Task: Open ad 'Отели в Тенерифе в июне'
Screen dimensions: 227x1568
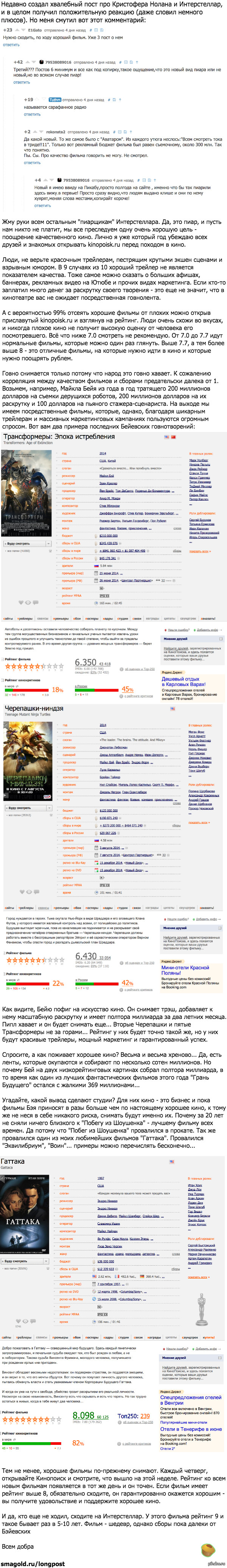Action: (x=191, y=1429)
